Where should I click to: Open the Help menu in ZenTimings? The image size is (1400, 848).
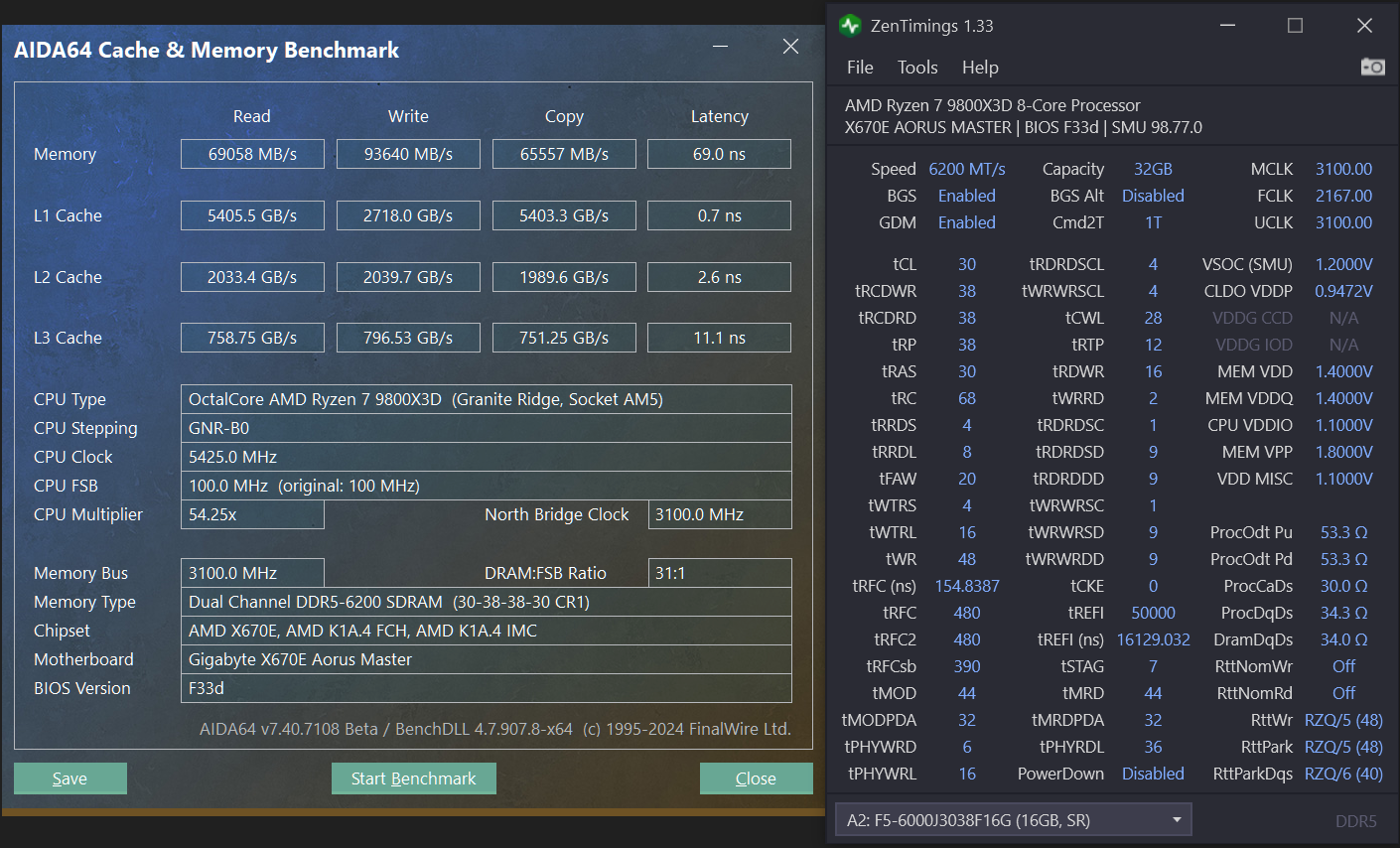coord(980,68)
